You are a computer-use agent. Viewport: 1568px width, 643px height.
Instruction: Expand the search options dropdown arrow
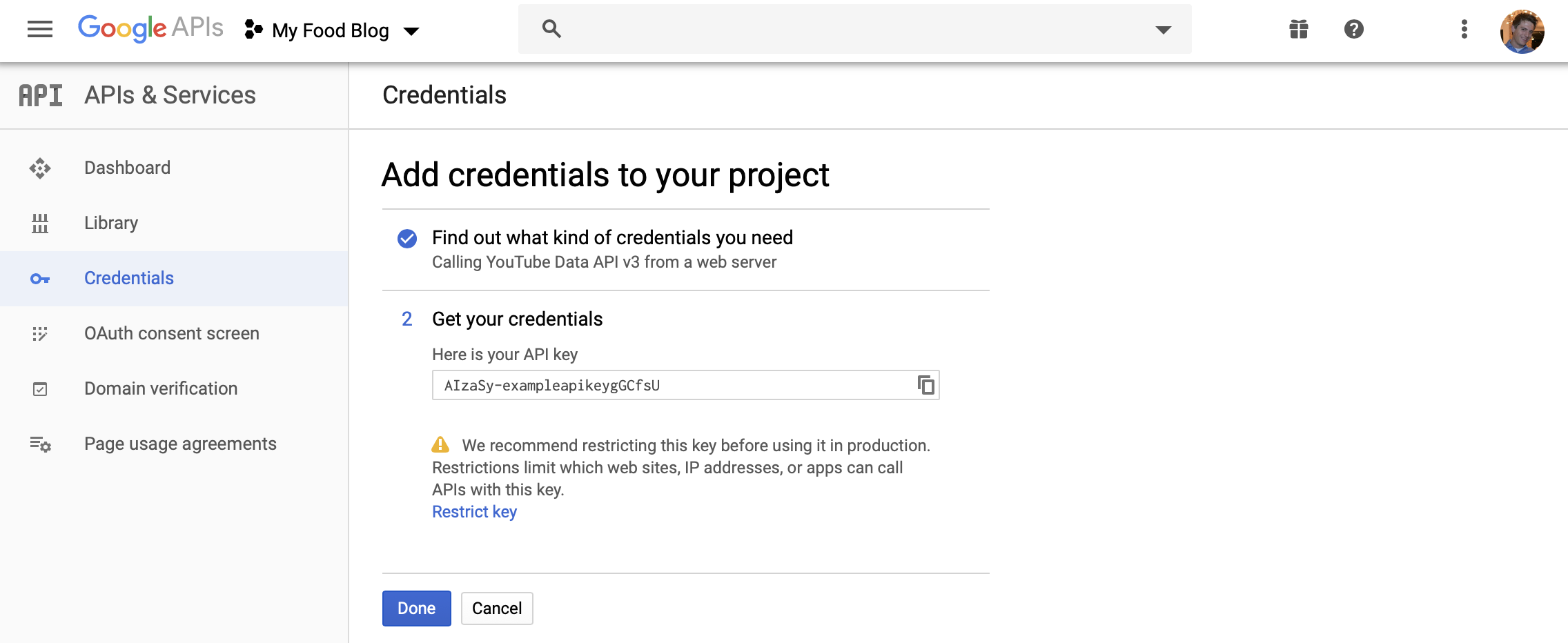coord(1164,30)
